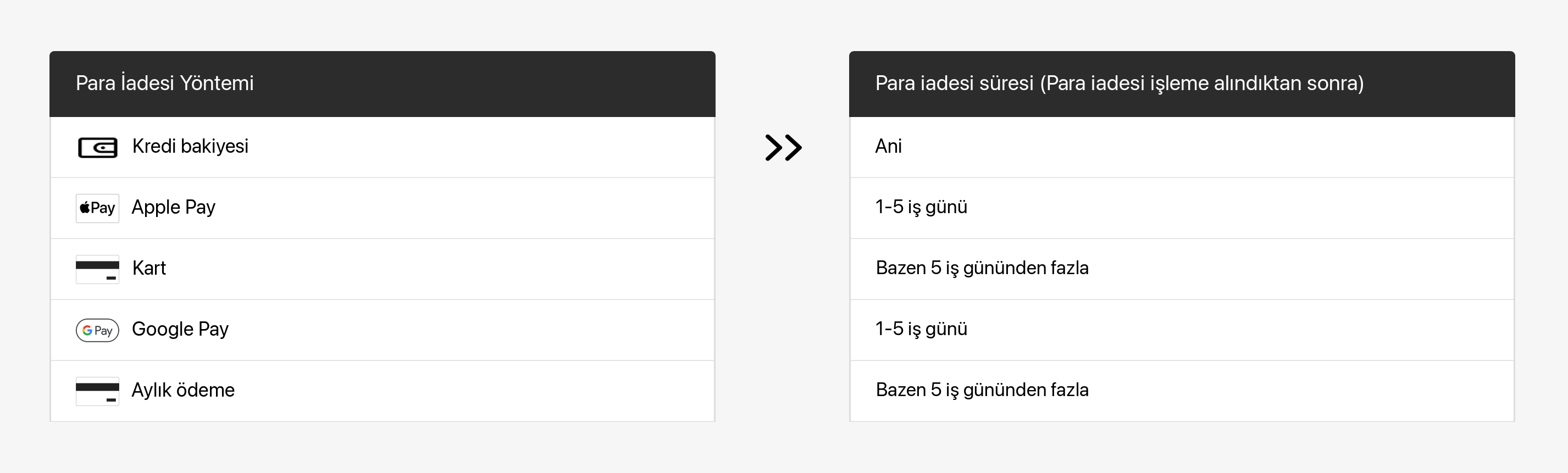Click the double chevron arrow icon
This screenshot has height=473, width=1568.
pyautogui.click(x=783, y=147)
